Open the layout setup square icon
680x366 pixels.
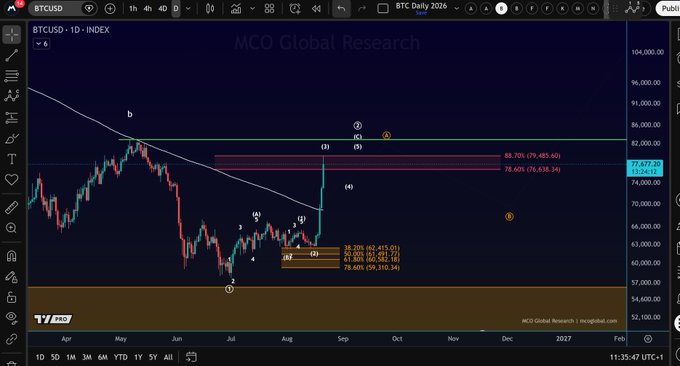click(383, 9)
